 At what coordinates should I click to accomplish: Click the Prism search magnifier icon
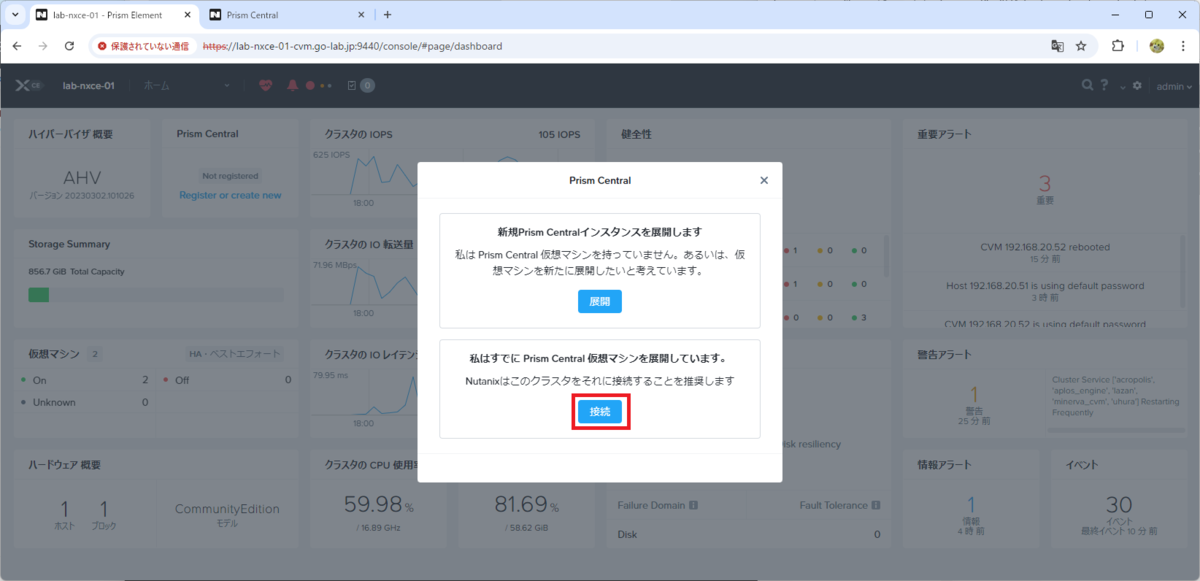pos(1088,86)
